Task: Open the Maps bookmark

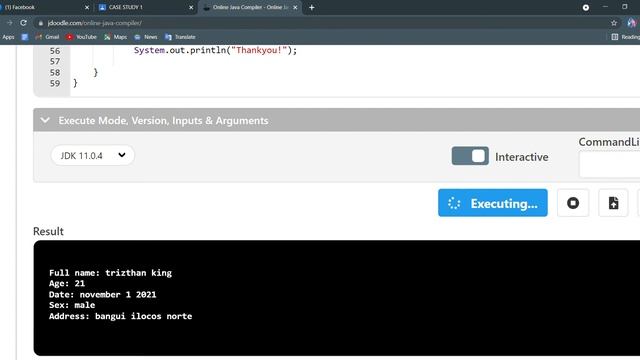Action: [x=115, y=37]
